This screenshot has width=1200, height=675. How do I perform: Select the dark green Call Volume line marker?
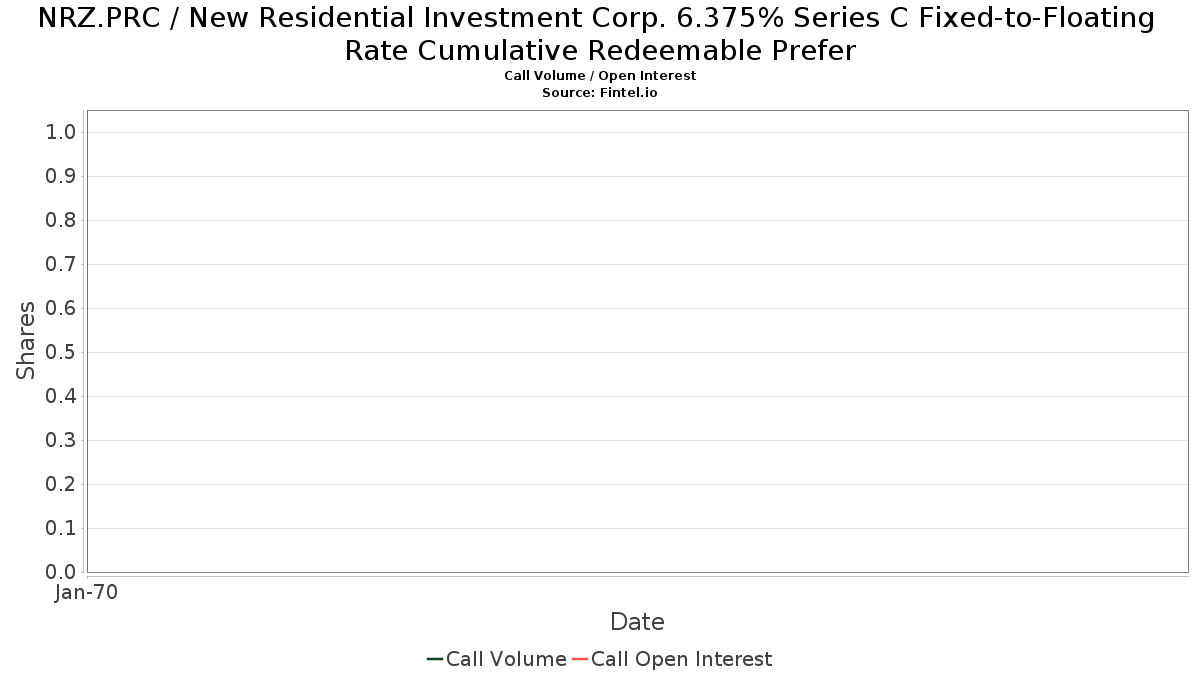pos(435,659)
